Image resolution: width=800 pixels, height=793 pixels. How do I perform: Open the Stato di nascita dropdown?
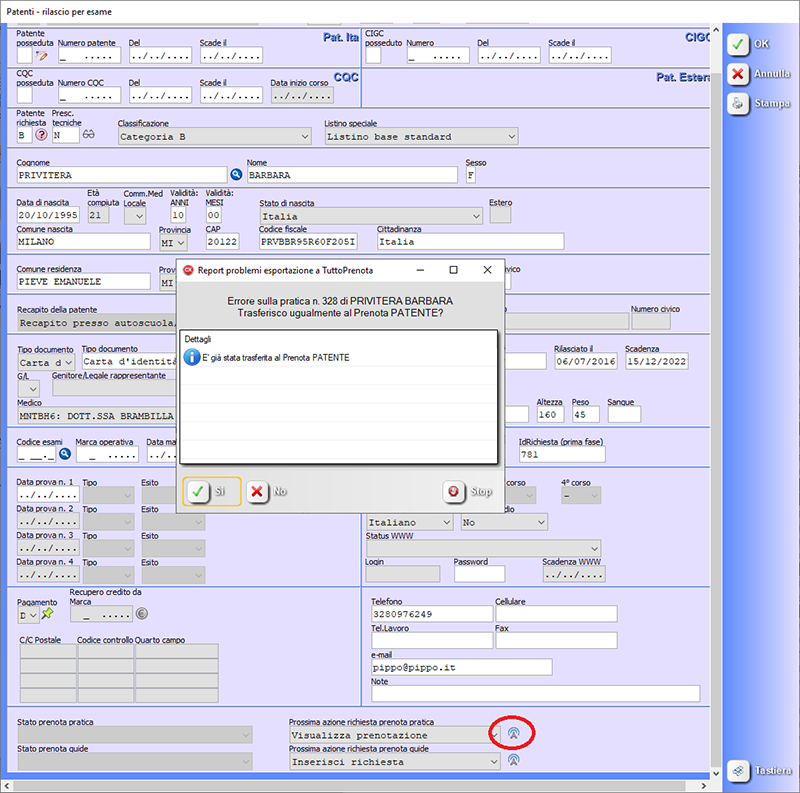click(370, 215)
